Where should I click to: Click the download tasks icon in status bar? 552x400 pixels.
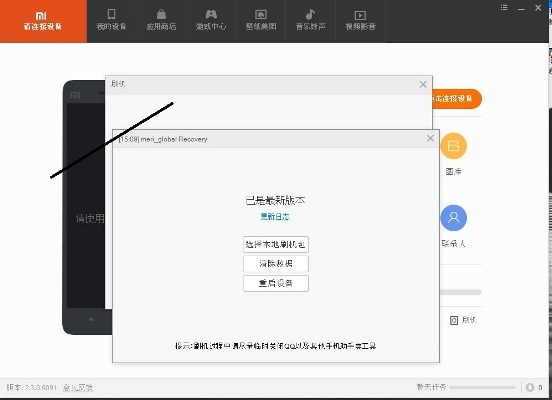530,387
